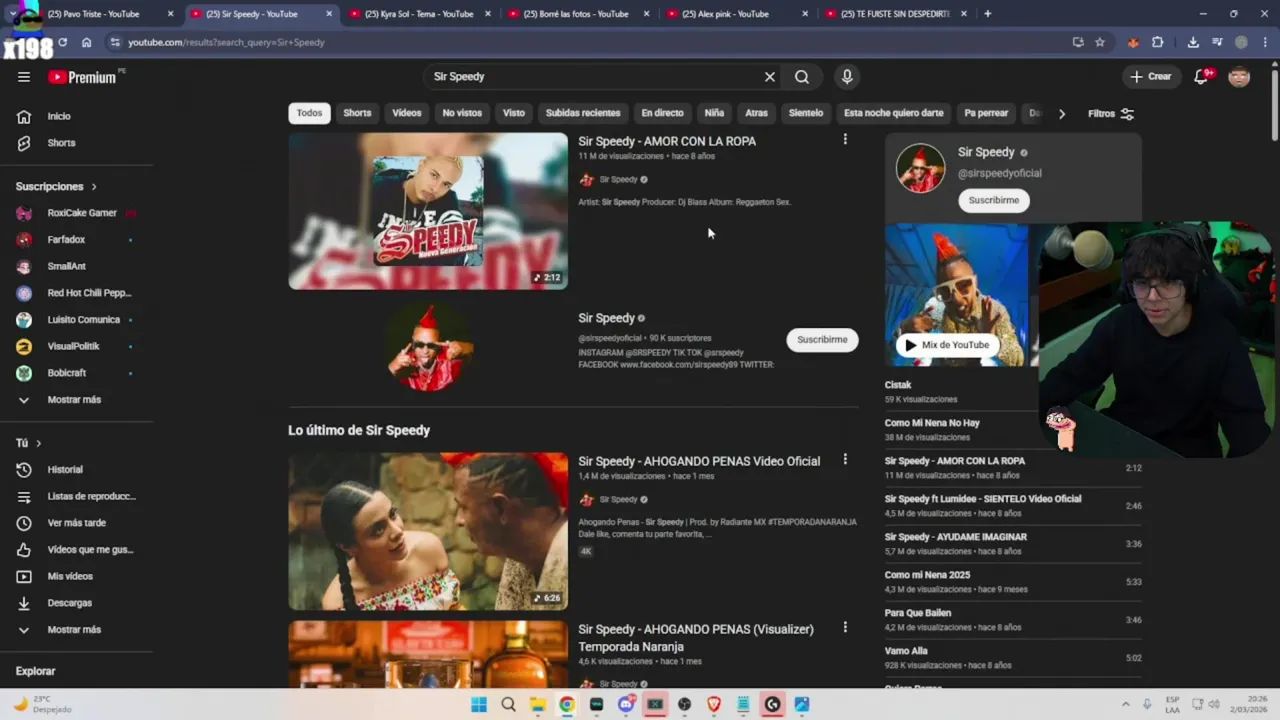Open options menu for AMOR CON LA ROPA
Screen dimensions: 1280x720
845,140
